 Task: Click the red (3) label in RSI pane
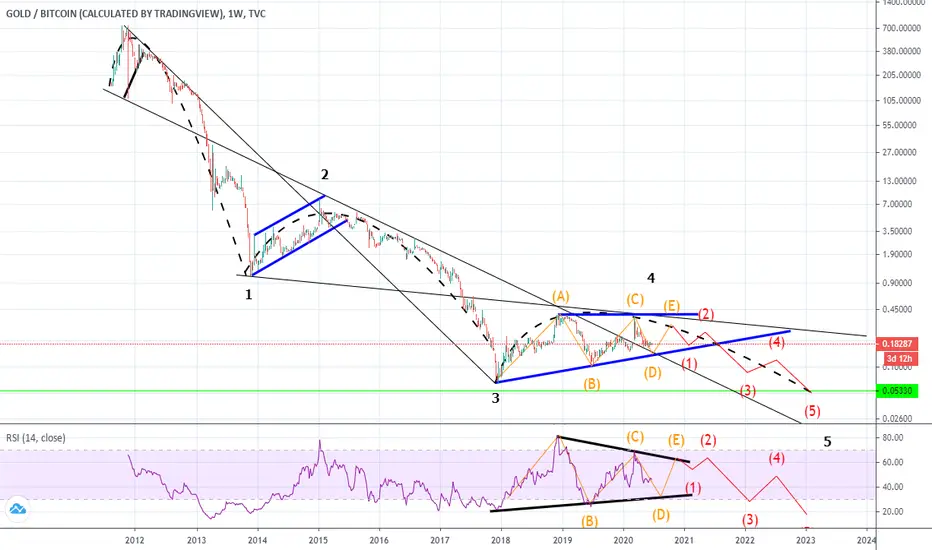pyautogui.click(x=750, y=519)
